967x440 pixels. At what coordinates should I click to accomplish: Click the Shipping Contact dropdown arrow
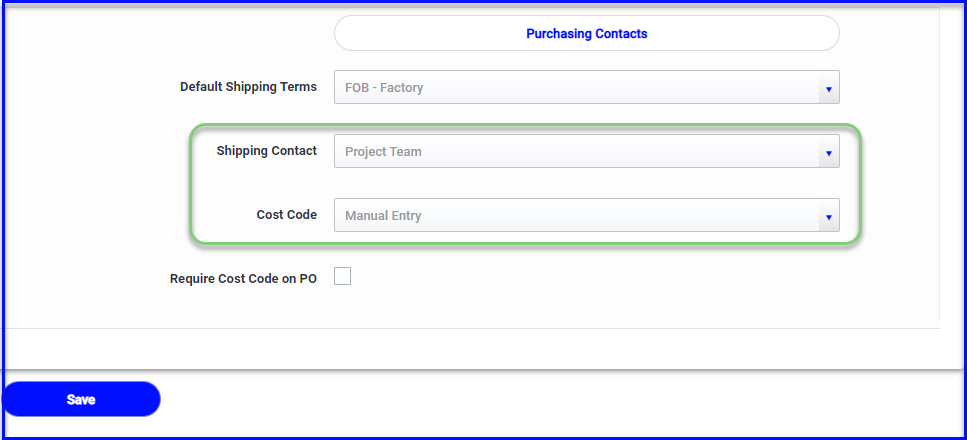pos(829,152)
